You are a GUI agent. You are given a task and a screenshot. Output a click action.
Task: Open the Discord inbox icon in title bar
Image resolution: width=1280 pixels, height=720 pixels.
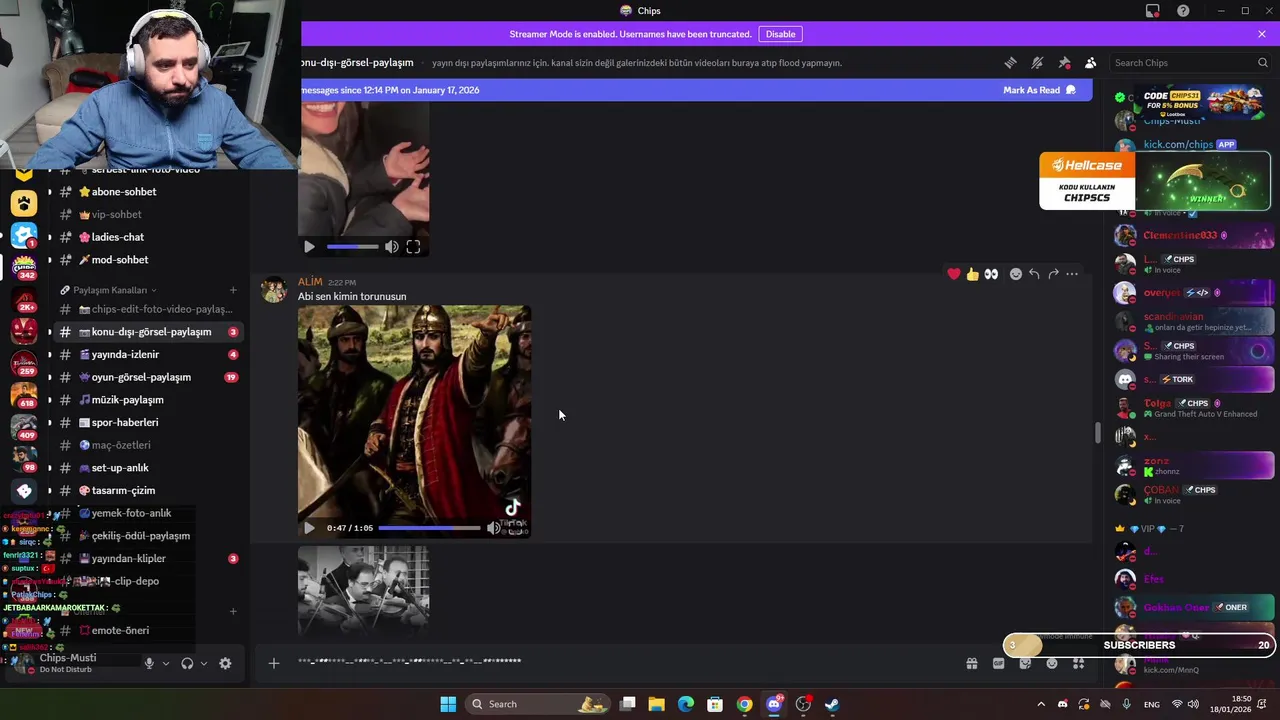1153,11
